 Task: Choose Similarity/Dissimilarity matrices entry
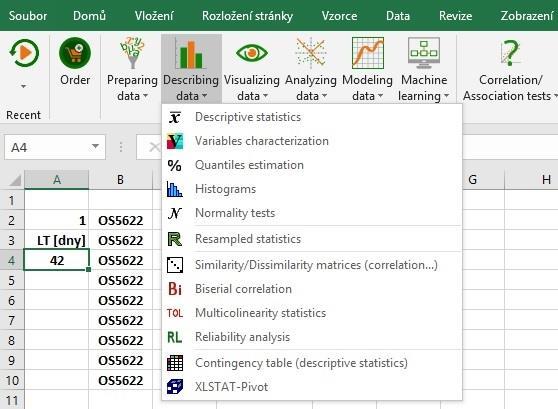click(312, 265)
